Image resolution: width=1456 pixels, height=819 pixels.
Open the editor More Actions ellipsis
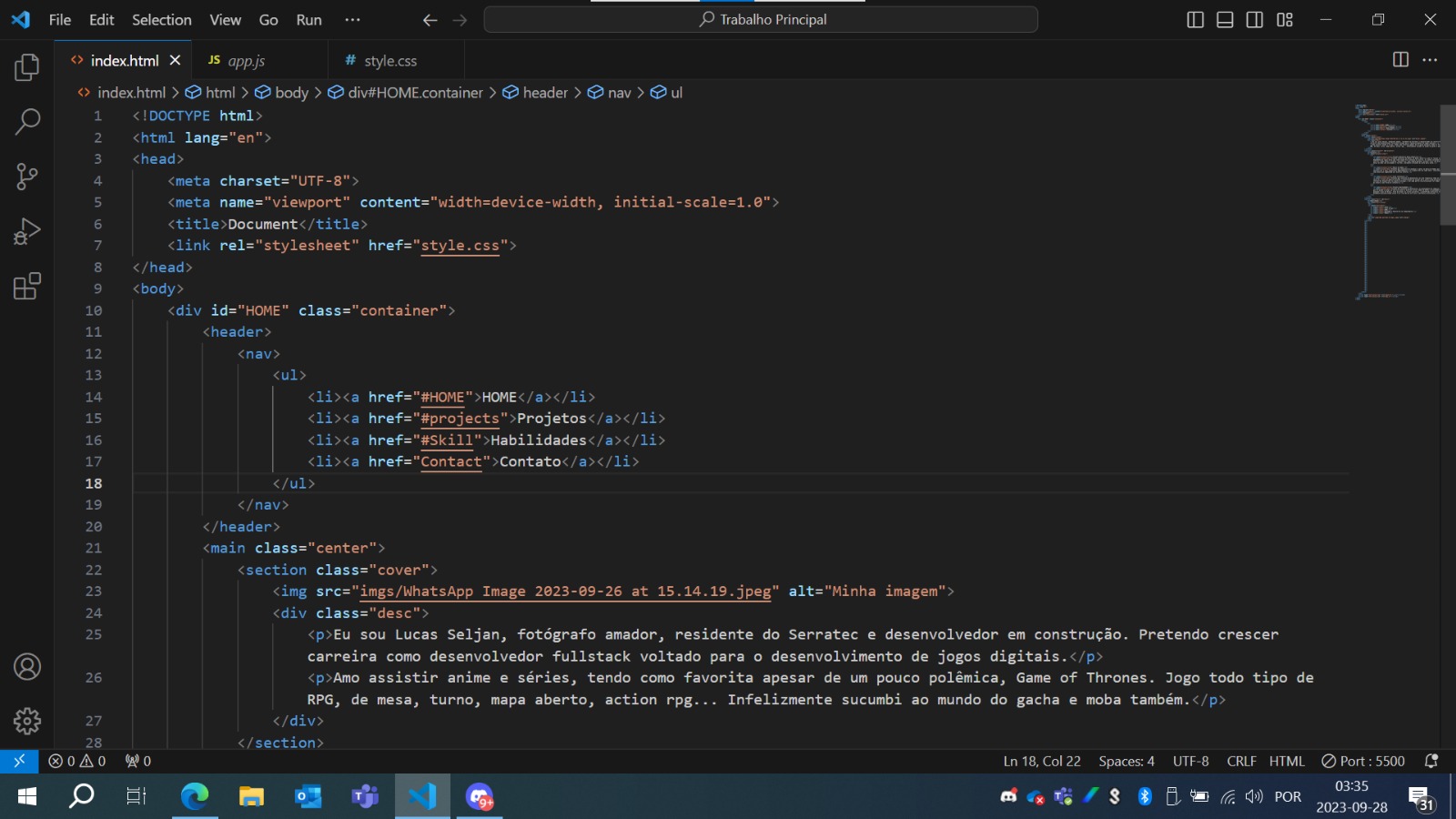point(1431,60)
